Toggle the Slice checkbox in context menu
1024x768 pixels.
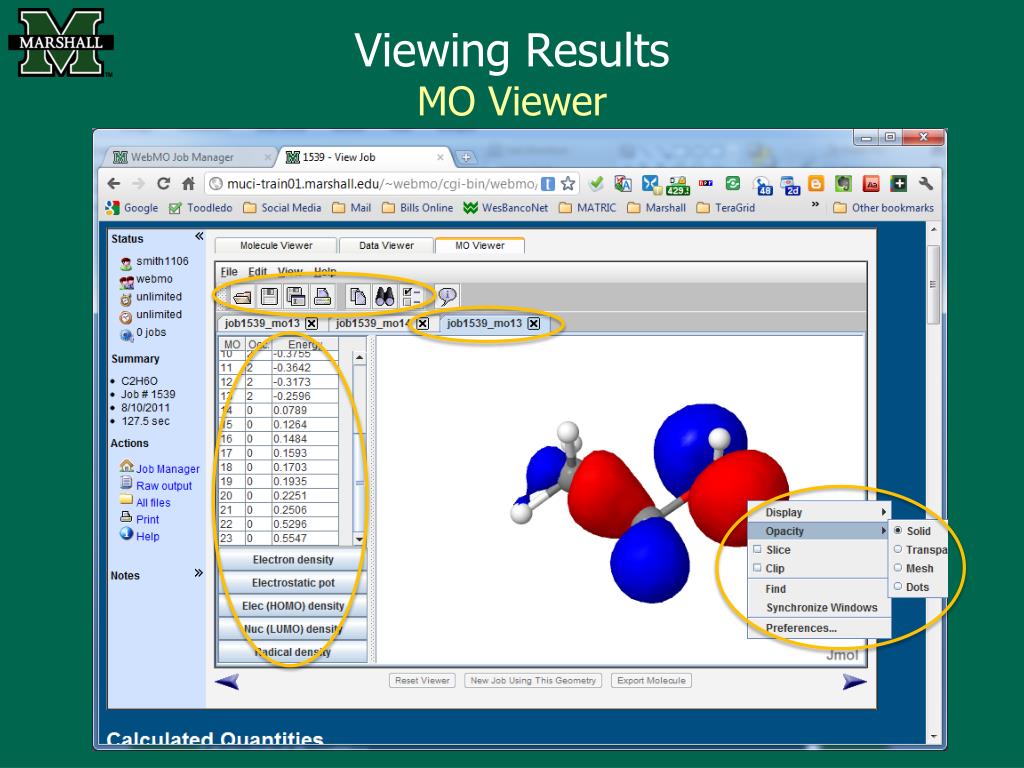click(x=758, y=549)
